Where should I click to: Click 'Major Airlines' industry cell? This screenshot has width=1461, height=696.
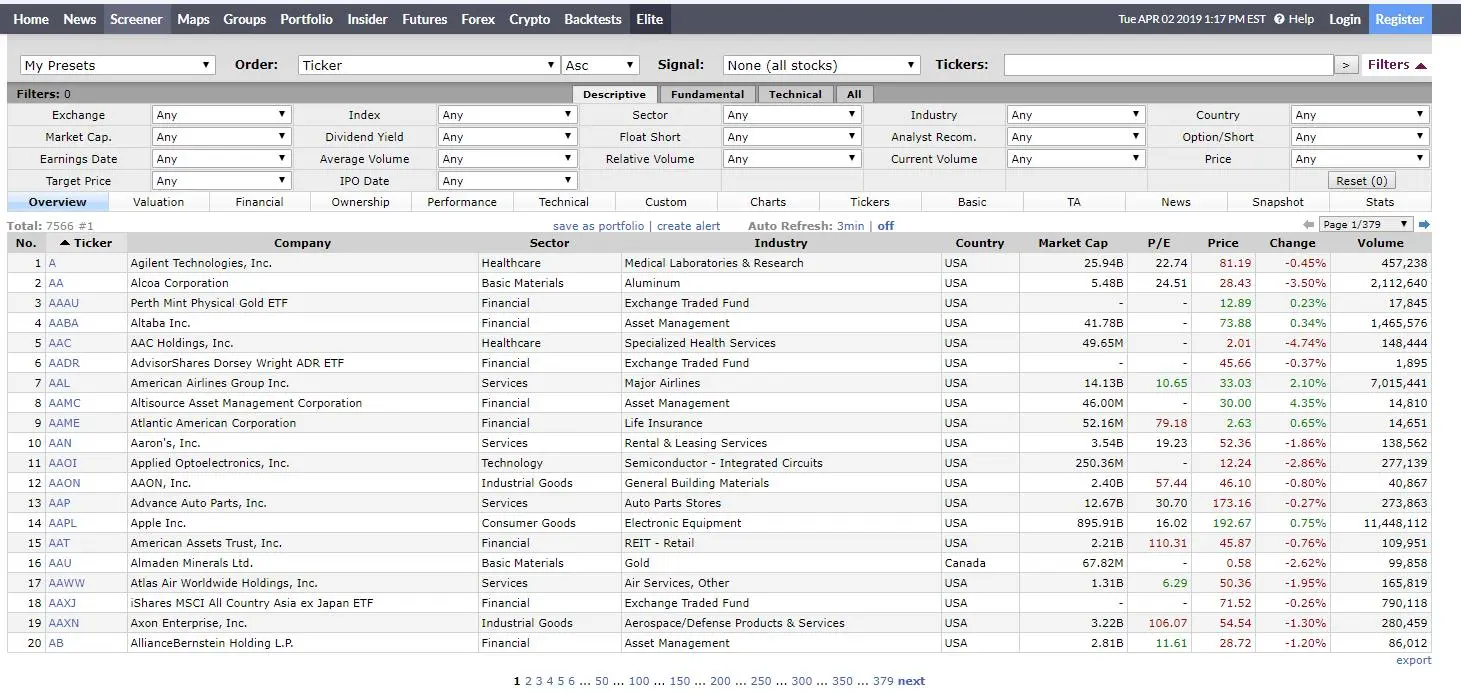[x=781, y=383]
